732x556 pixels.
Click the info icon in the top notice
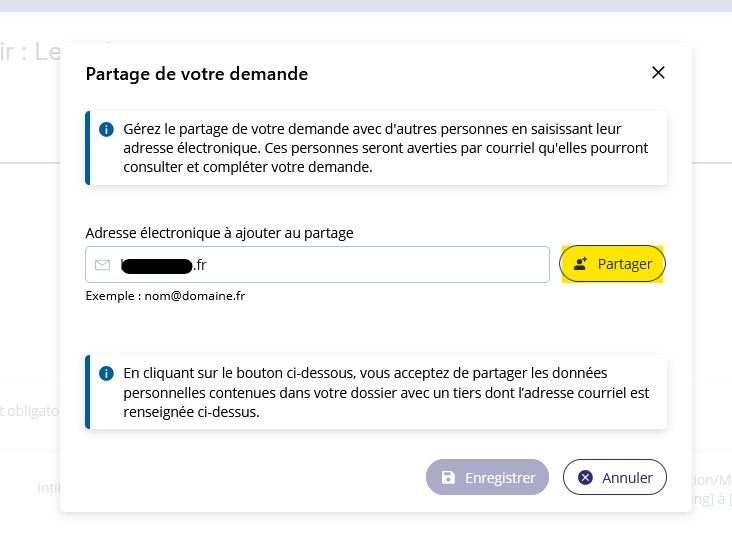coord(106,129)
